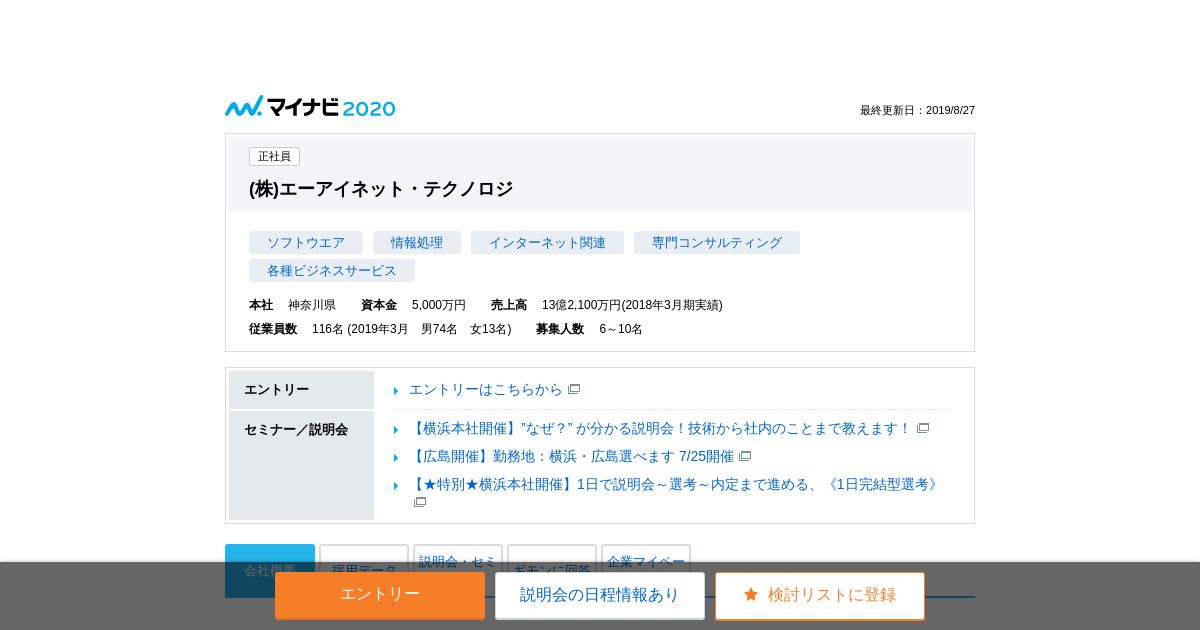Click the 情報処理 industry tag
Screen dimensions: 1200x630
pos(417,242)
